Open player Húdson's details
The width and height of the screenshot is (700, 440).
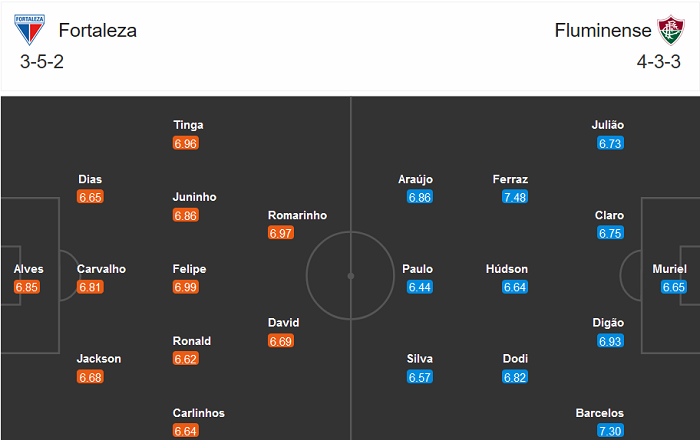pos(506,269)
